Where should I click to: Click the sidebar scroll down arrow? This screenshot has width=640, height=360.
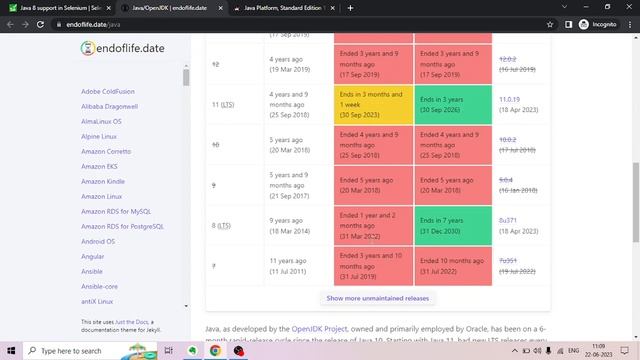coord(186,306)
